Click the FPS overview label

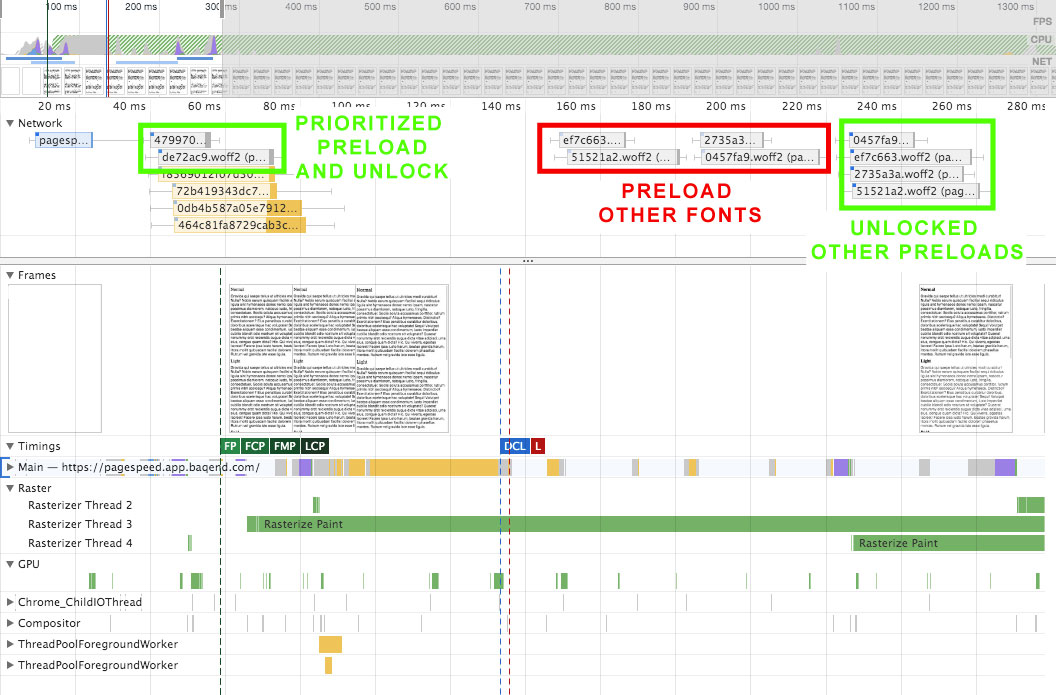click(1042, 22)
